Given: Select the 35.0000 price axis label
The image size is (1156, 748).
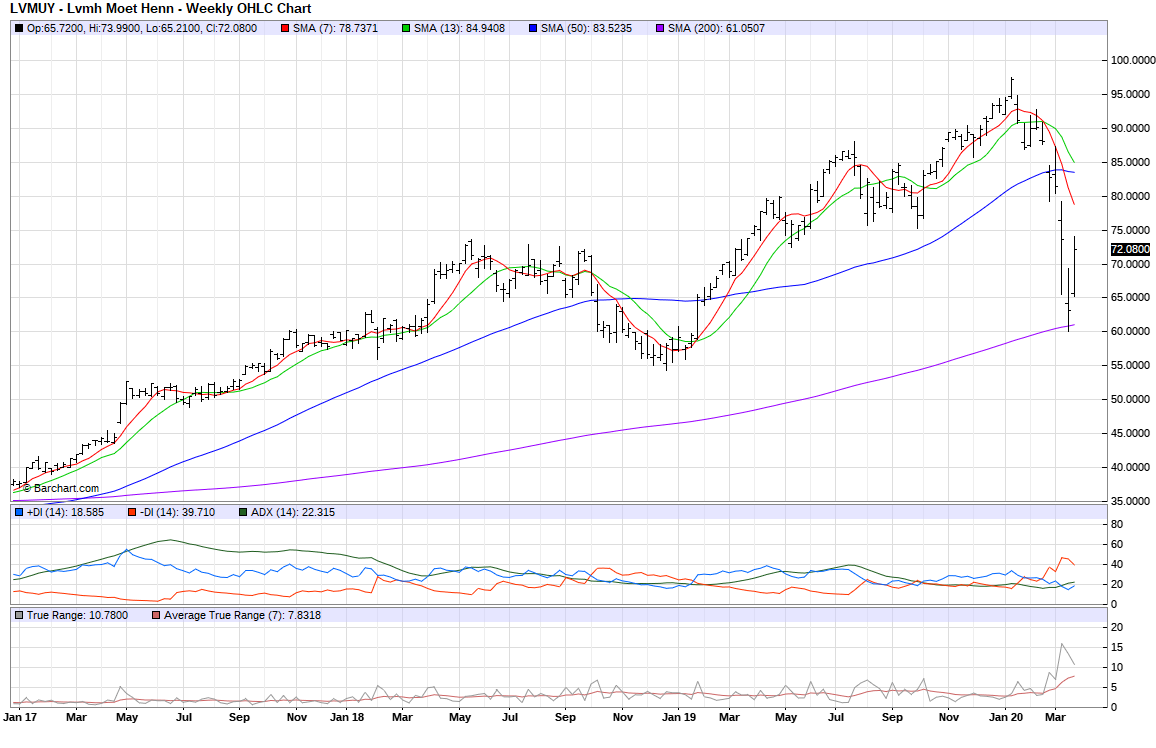Looking at the screenshot, I should (1130, 501).
